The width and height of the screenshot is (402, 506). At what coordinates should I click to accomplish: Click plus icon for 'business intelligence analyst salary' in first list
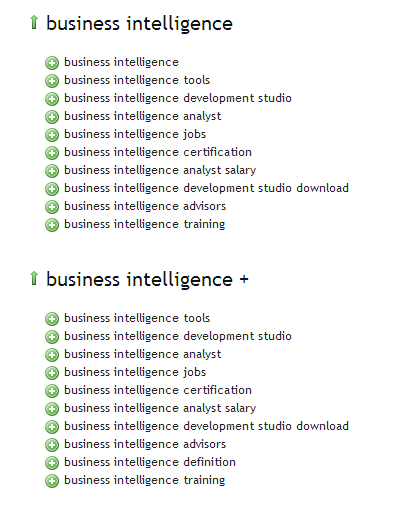52,171
